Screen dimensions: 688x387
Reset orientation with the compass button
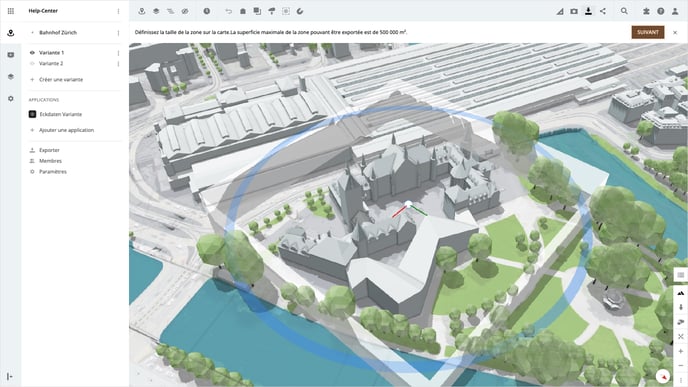[x=663, y=376]
